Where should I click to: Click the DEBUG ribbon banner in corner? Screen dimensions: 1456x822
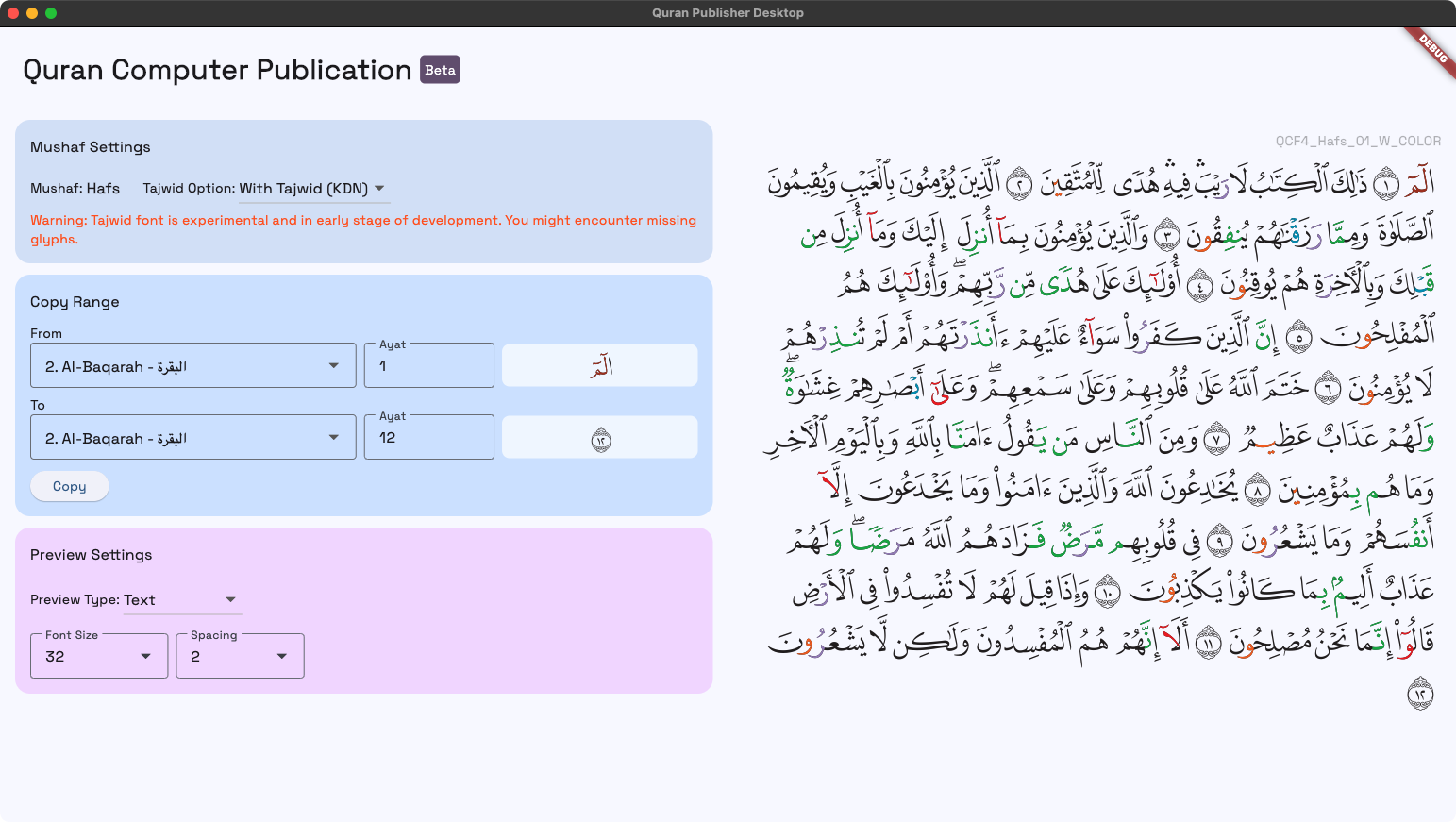[1431, 50]
